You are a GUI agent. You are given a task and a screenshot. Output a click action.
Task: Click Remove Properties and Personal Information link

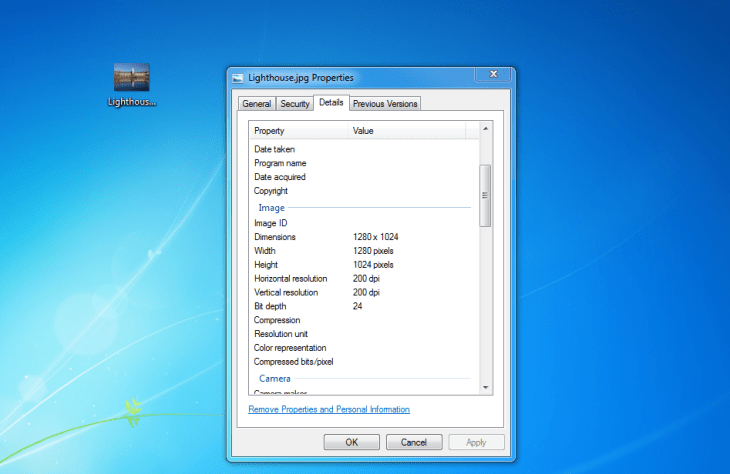(328, 409)
